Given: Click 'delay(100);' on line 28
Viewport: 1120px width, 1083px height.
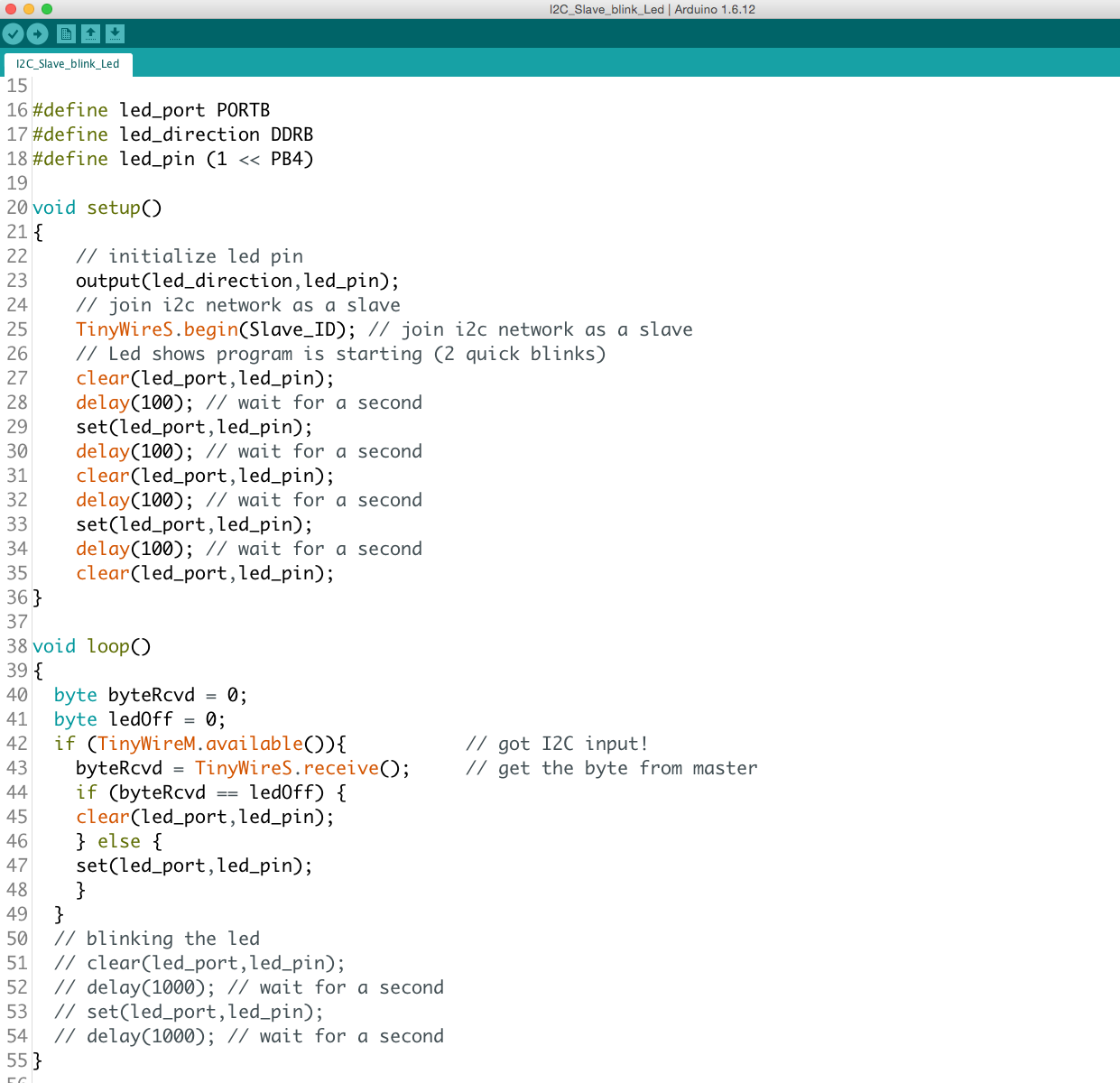Looking at the screenshot, I should click(134, 403).
